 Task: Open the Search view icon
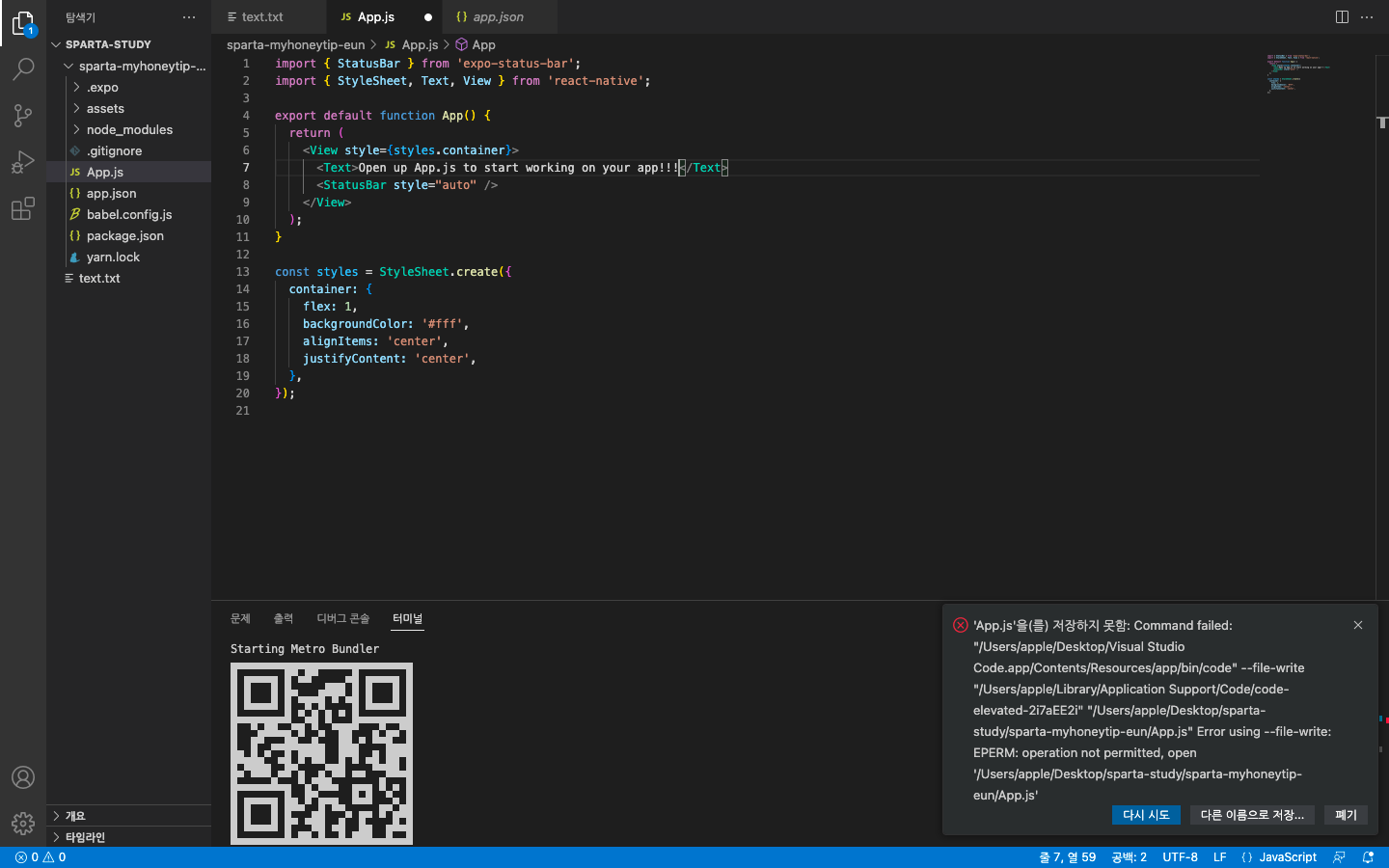(23, 69)
